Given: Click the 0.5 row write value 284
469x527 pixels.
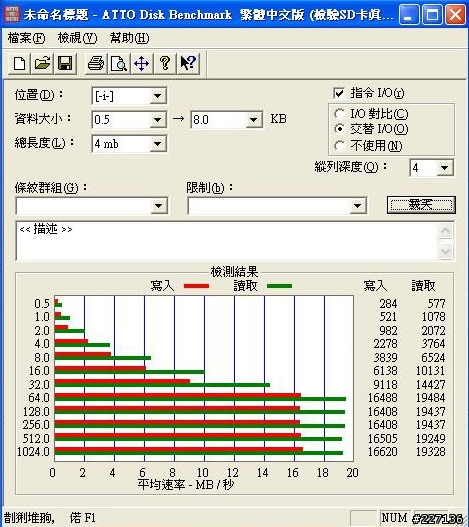Looking at the screenshot, I should coord(389,304).
